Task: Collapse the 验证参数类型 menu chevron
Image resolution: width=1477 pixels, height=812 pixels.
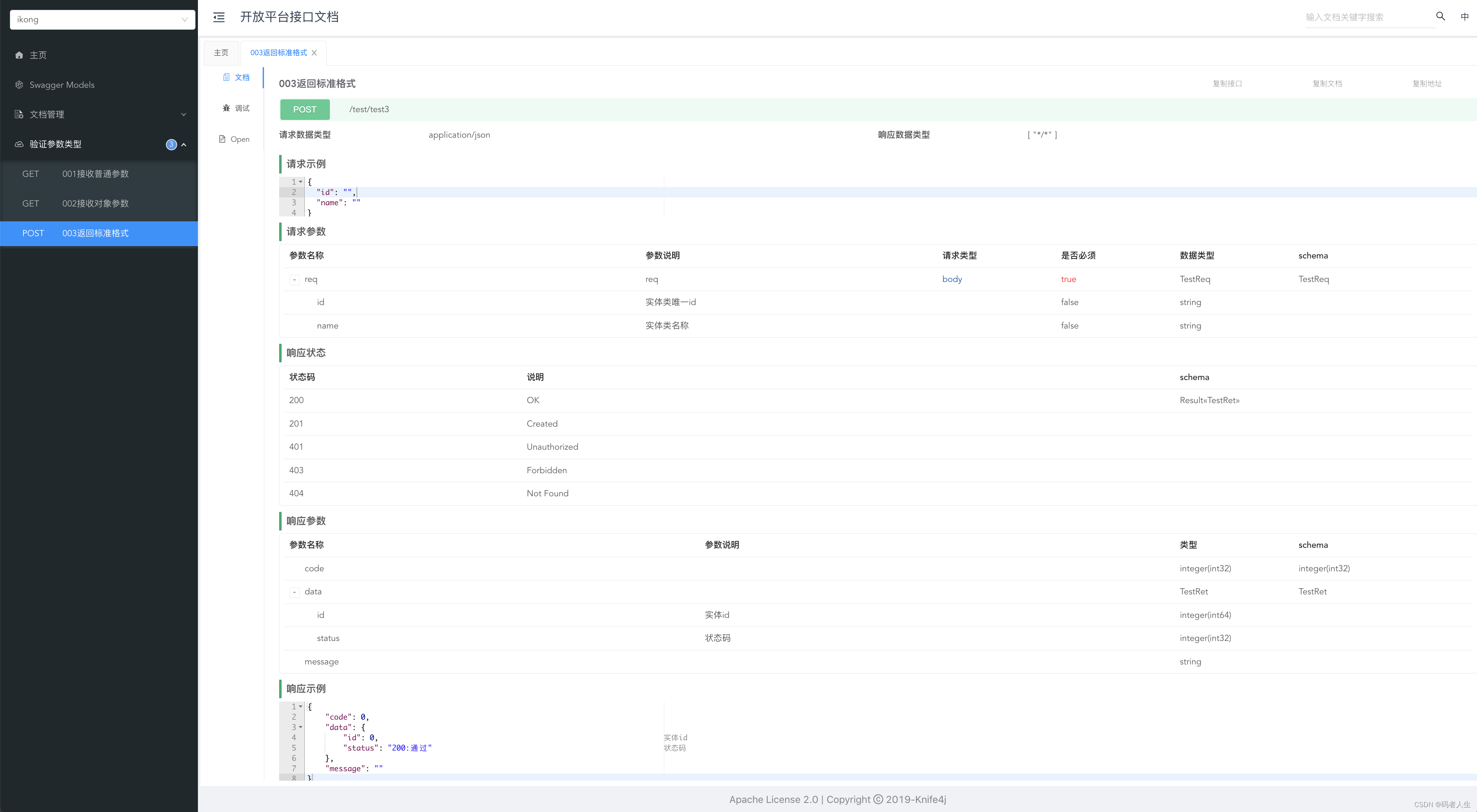Action: (x=183, y=144)
